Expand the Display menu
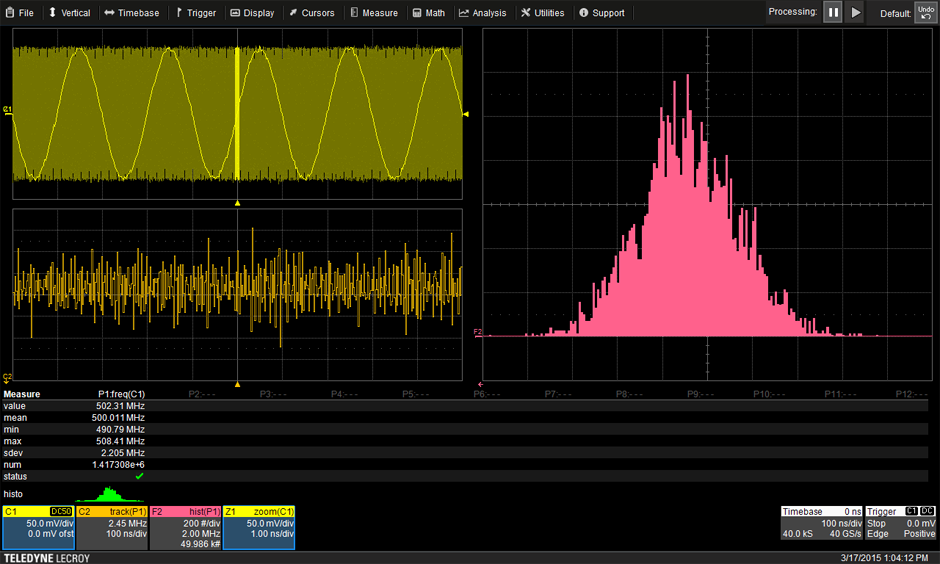 252,13
